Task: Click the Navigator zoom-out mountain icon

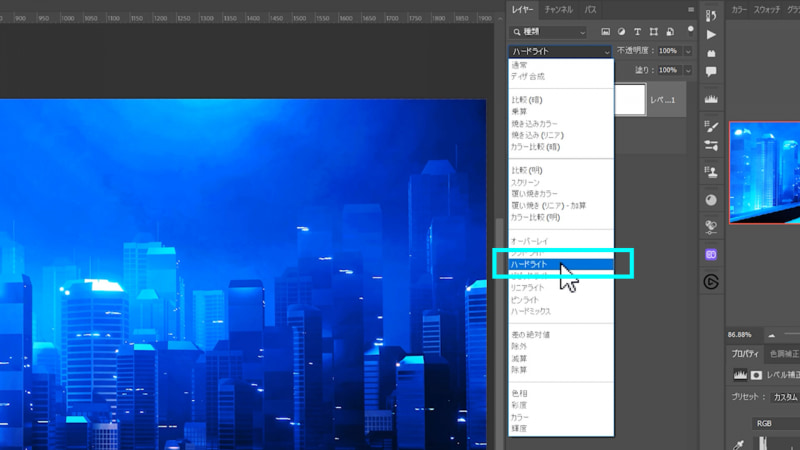Action: coord(771,335)
